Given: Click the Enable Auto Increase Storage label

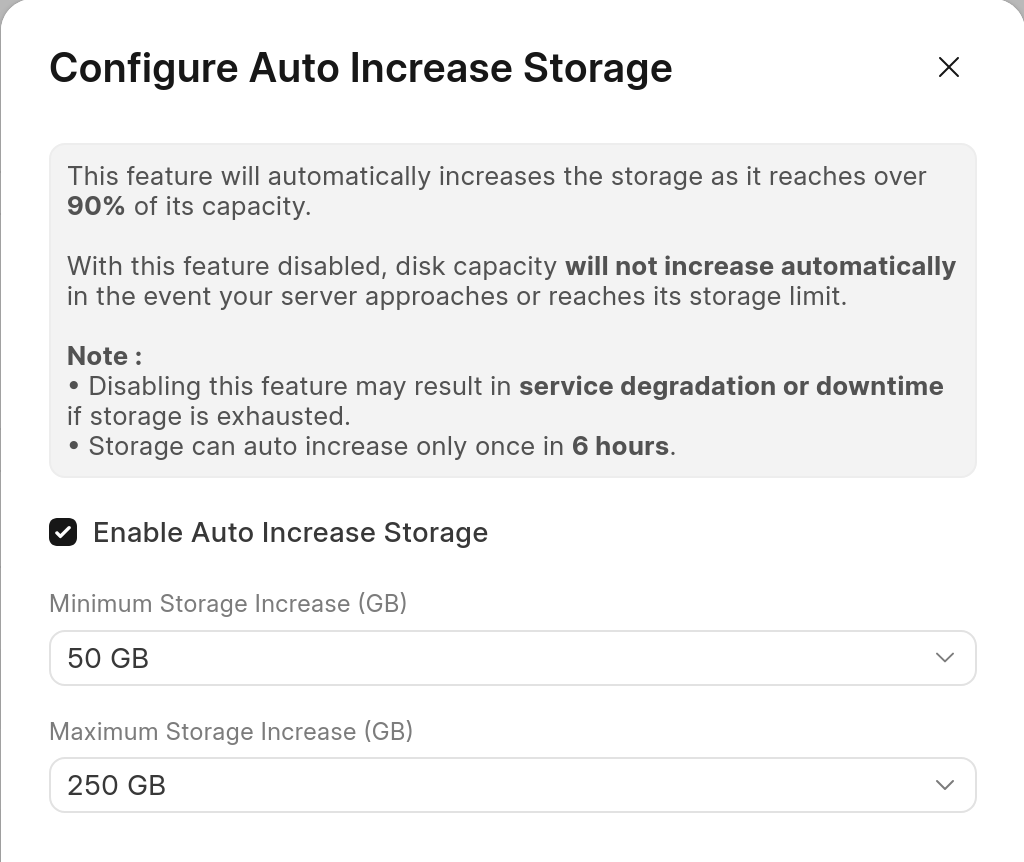Looking at the screenshot, I should coord(290,532).
